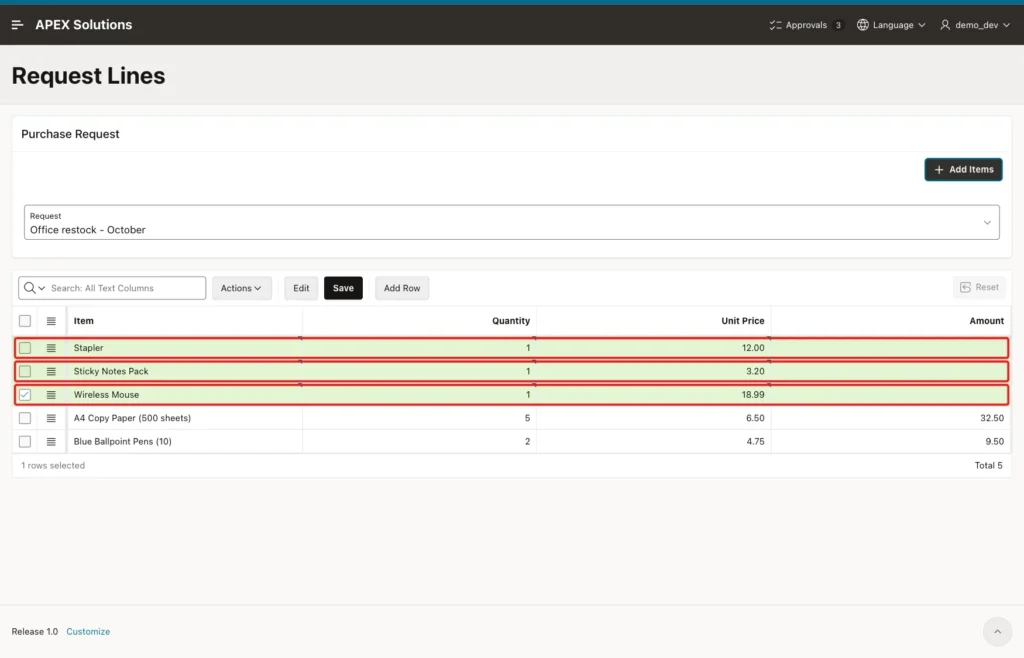Click the Sticky Notes Pack unit price 3.20
1024x658 pixels.
(x=755, y=371)
